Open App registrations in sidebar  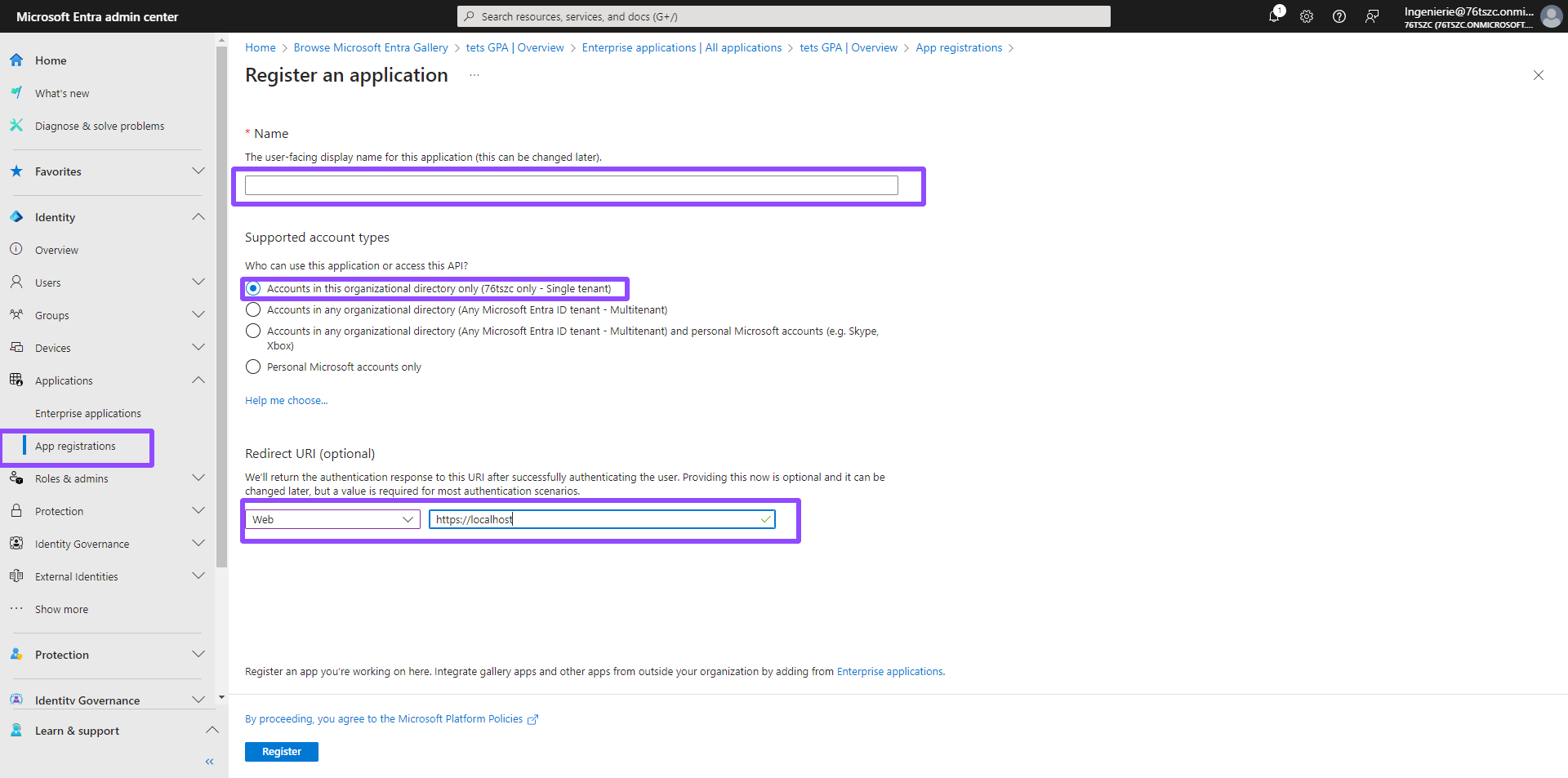(x=75, y=446)
